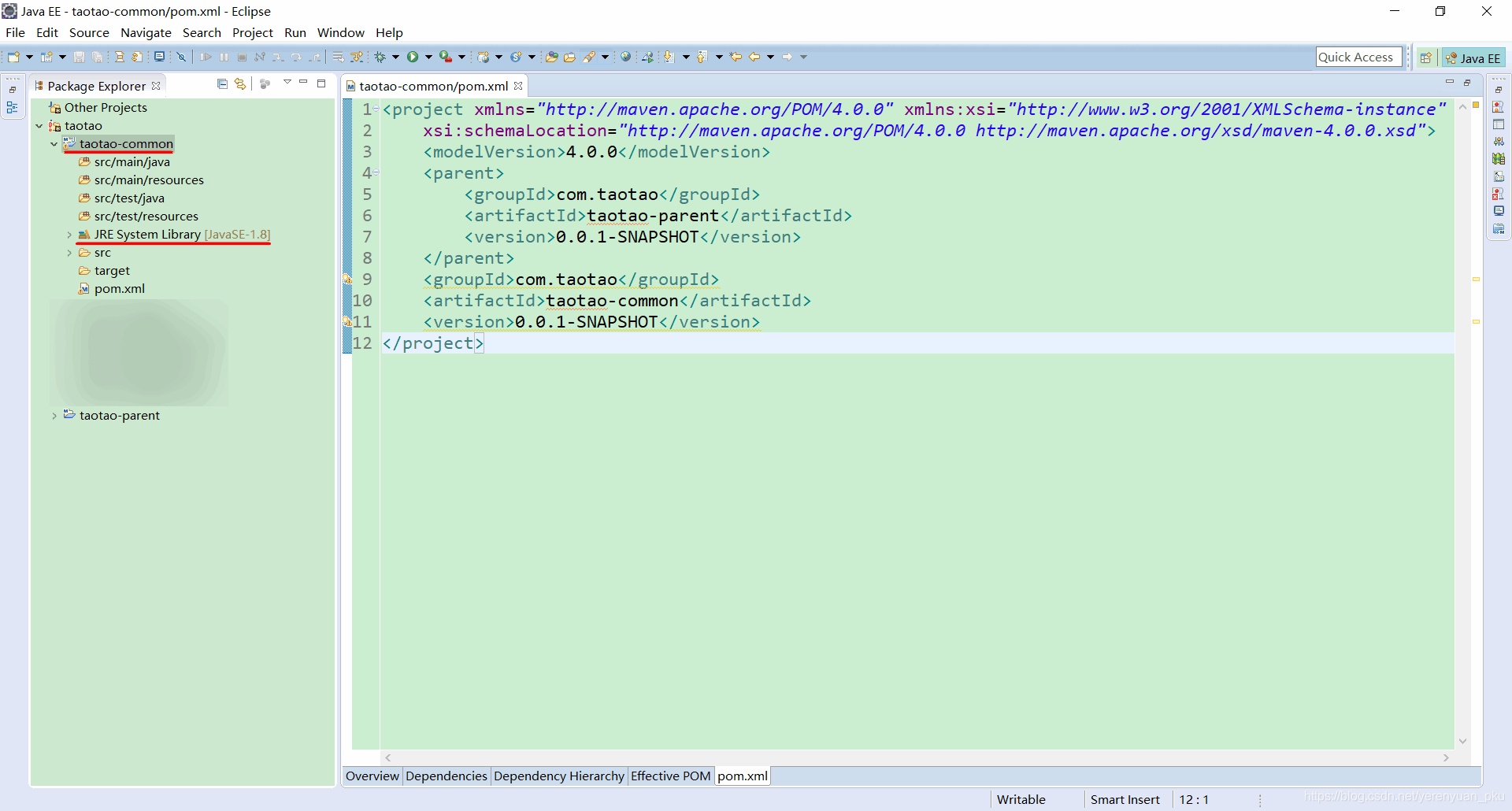Collapse the taotao-common project
Screen dimensions: 1512x811
tap(54, 144)
